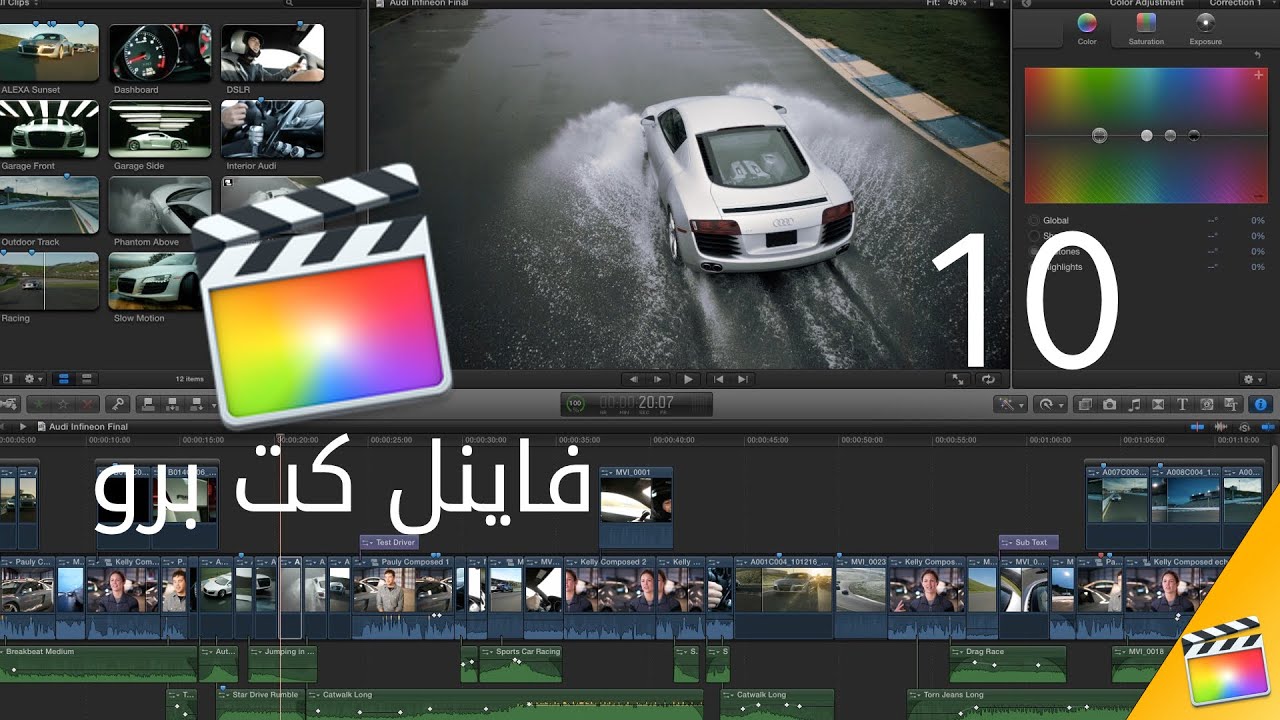
Task: Jump to next edit in viewer
Action: click(x=743, y=379)
